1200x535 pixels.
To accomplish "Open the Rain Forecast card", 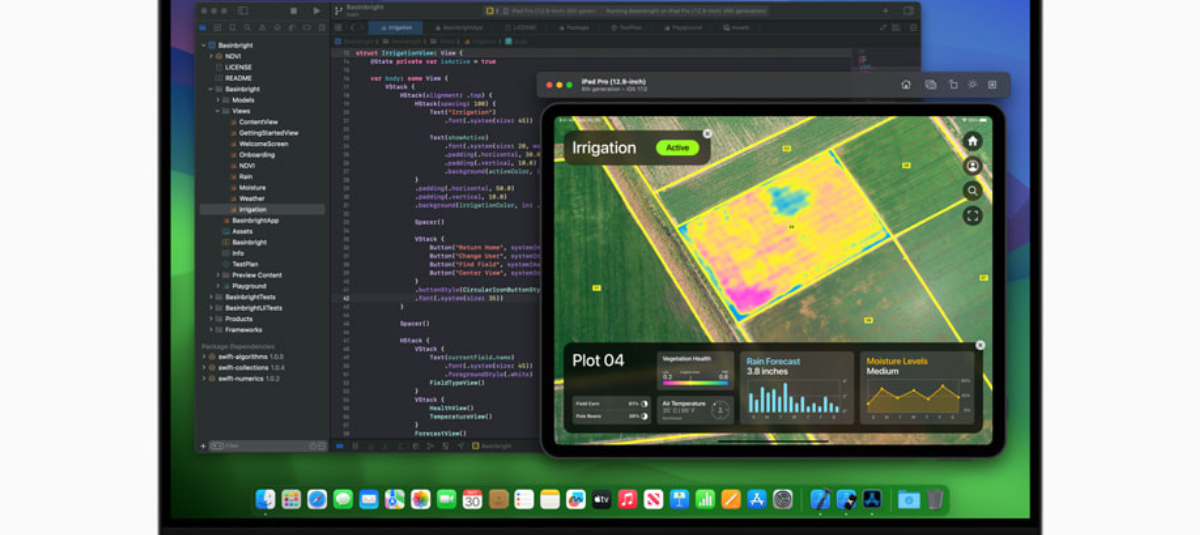I will [796, 386].
